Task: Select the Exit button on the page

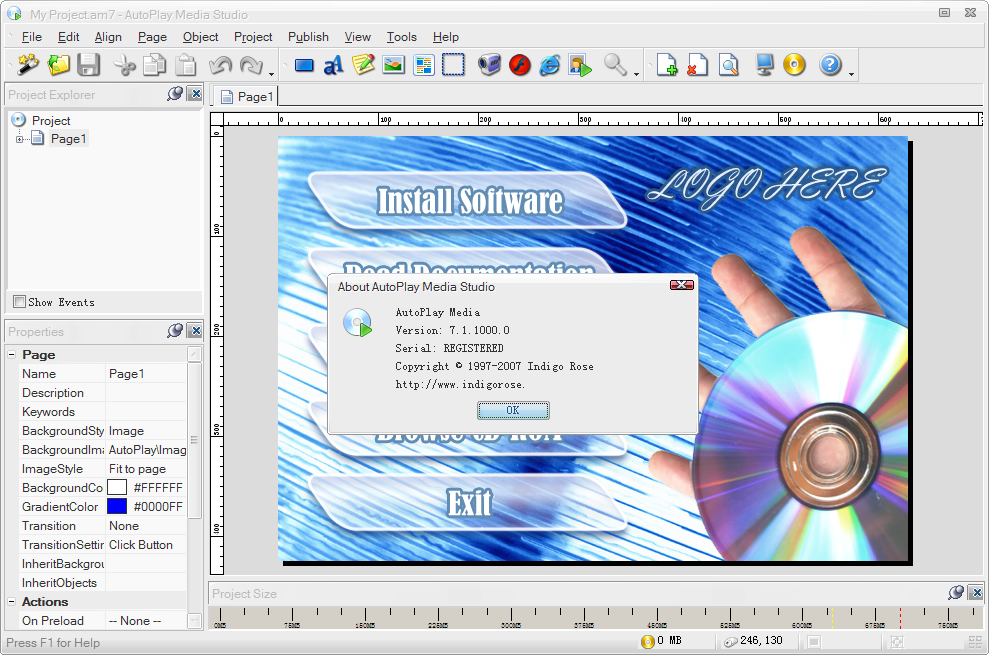Action: point(468,502)
